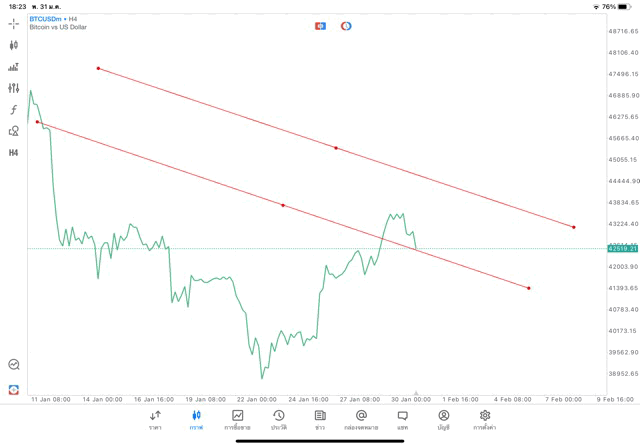Open the ประวัติ history tab
The image size is (640, 447).
point(278,419)
